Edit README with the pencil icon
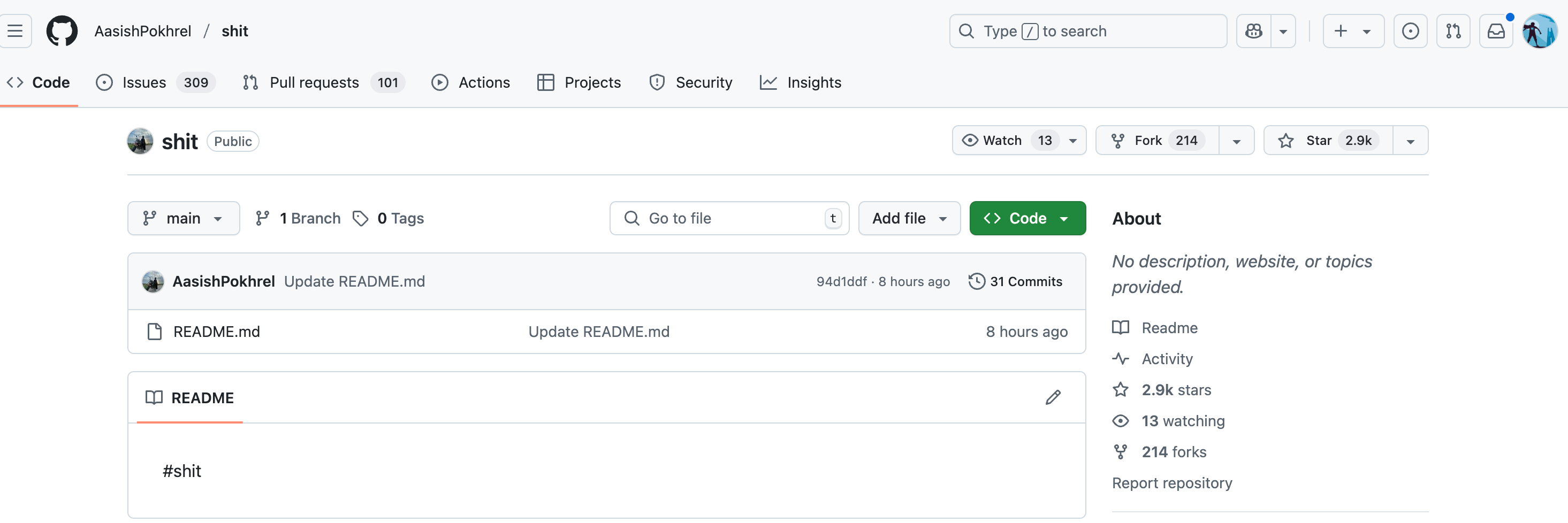The width and height of the screenshot is (1568, 523). tap(1053, 398)
